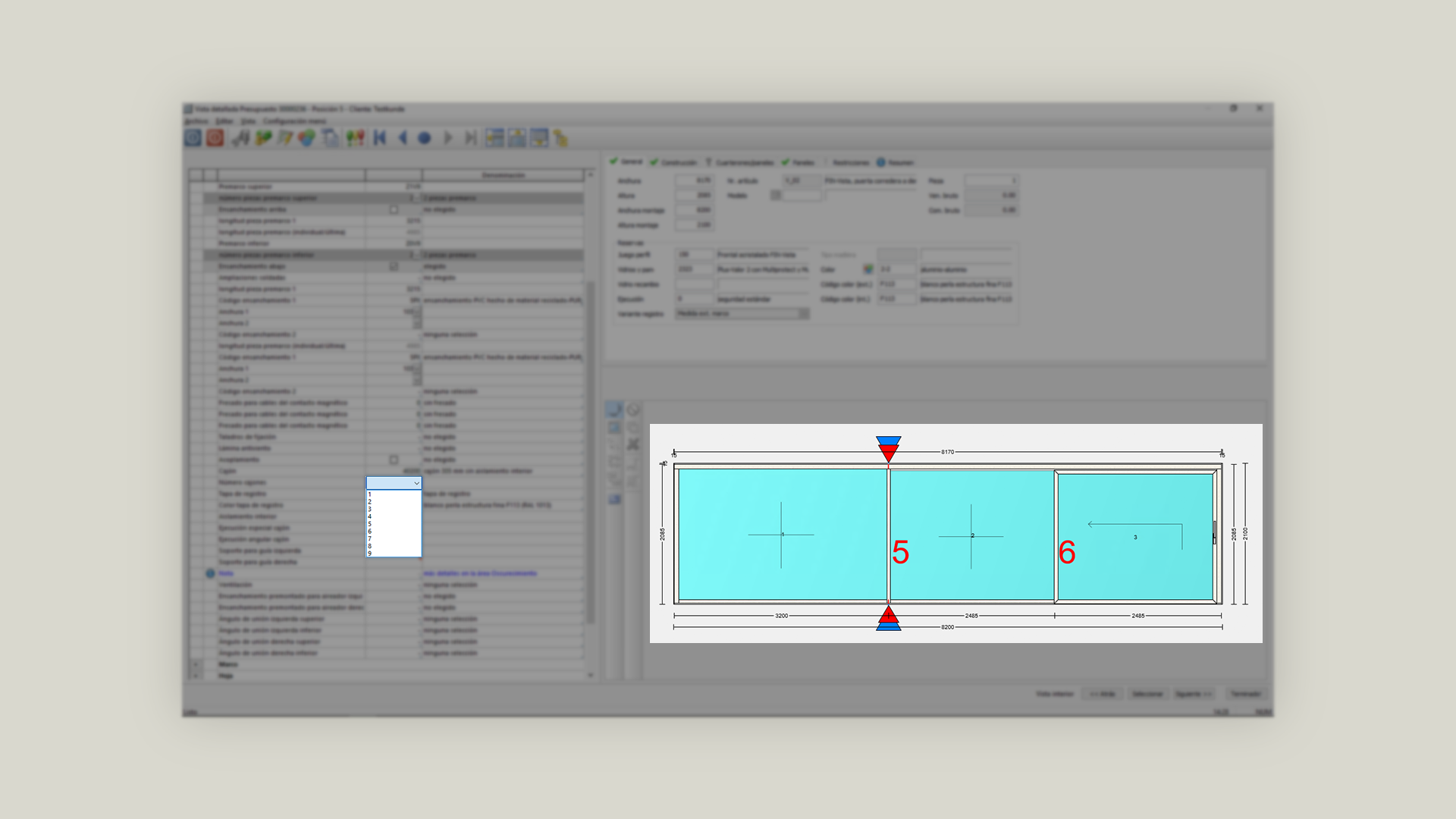Image resolution: width=1456 pixels, height=819 pixels.
Task: Choose option 6 in the dropdown list
Action: (x=394, y=532)
